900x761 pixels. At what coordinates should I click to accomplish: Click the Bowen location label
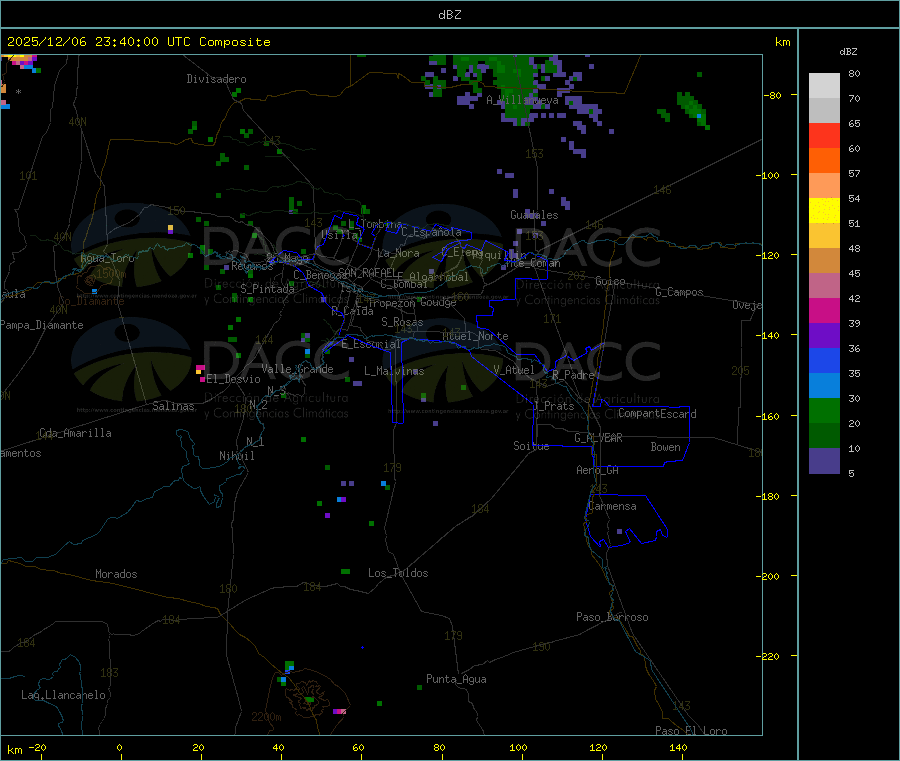[x=665, y=447]
